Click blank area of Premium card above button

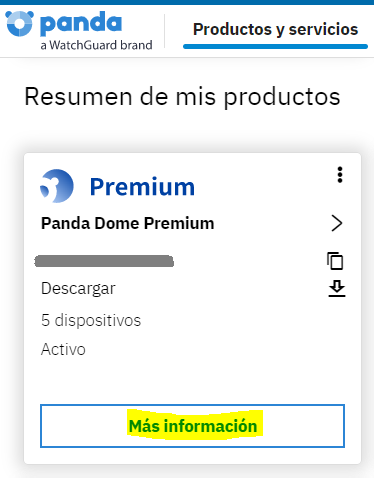coord(192,380)
